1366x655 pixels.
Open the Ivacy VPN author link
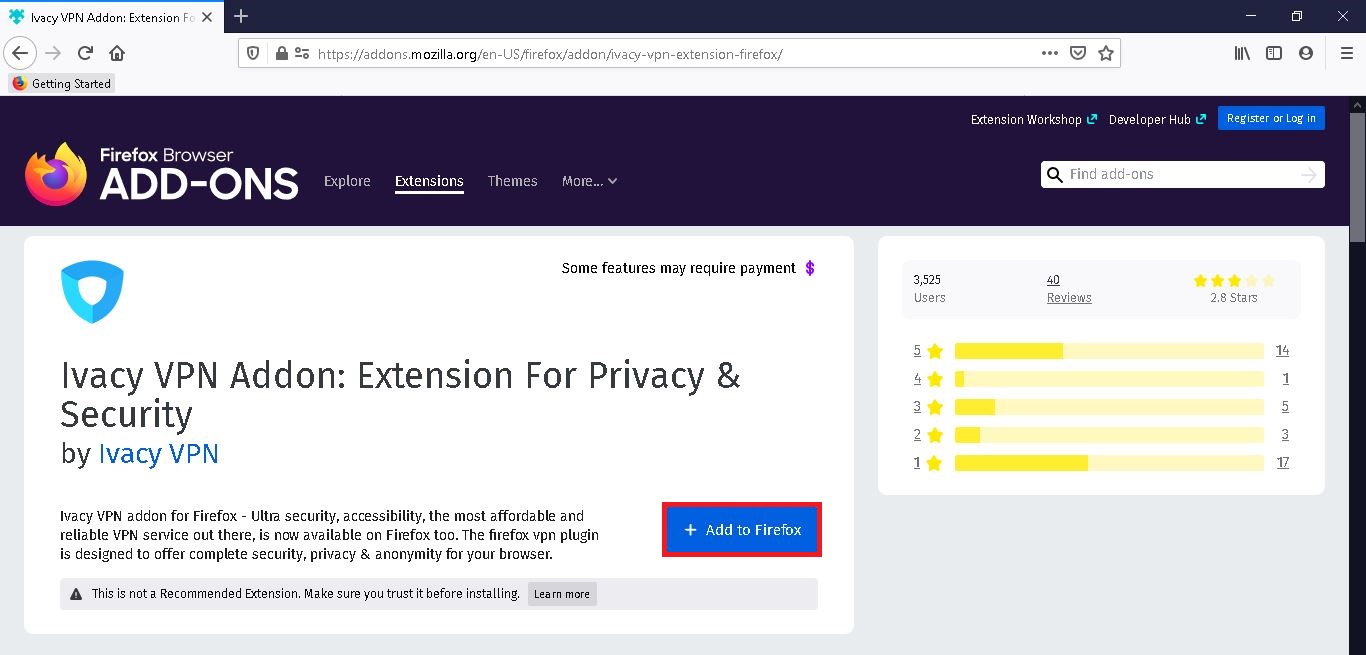(x=158, y=453)
